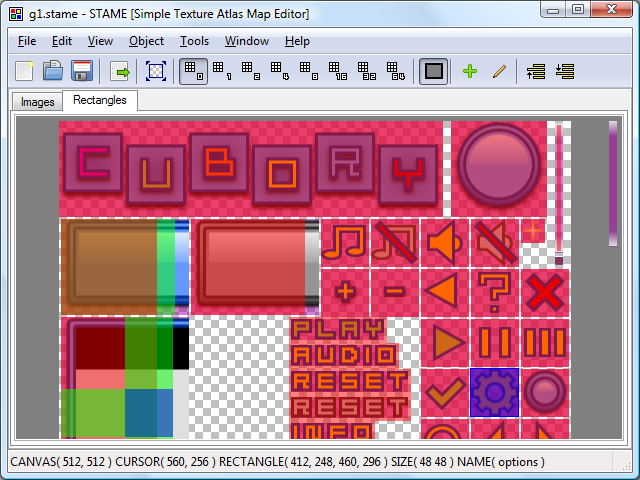Select grid size 64 toggle
640x480 pixels.
tap(396, 71)
